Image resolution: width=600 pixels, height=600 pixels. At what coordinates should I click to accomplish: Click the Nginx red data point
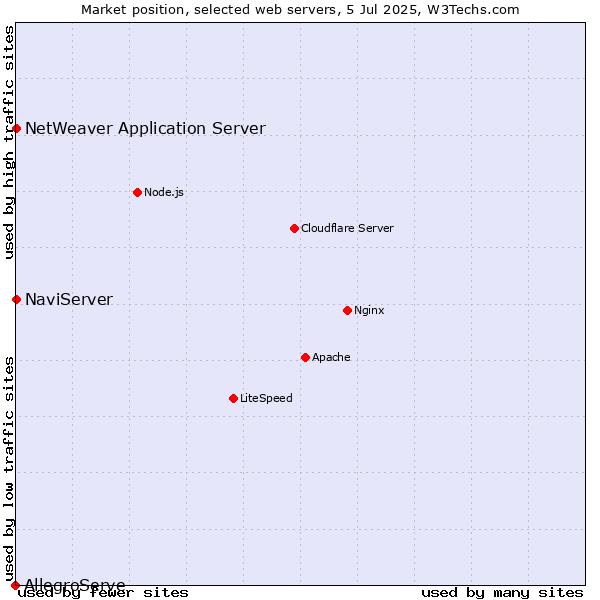coord(347,310)
